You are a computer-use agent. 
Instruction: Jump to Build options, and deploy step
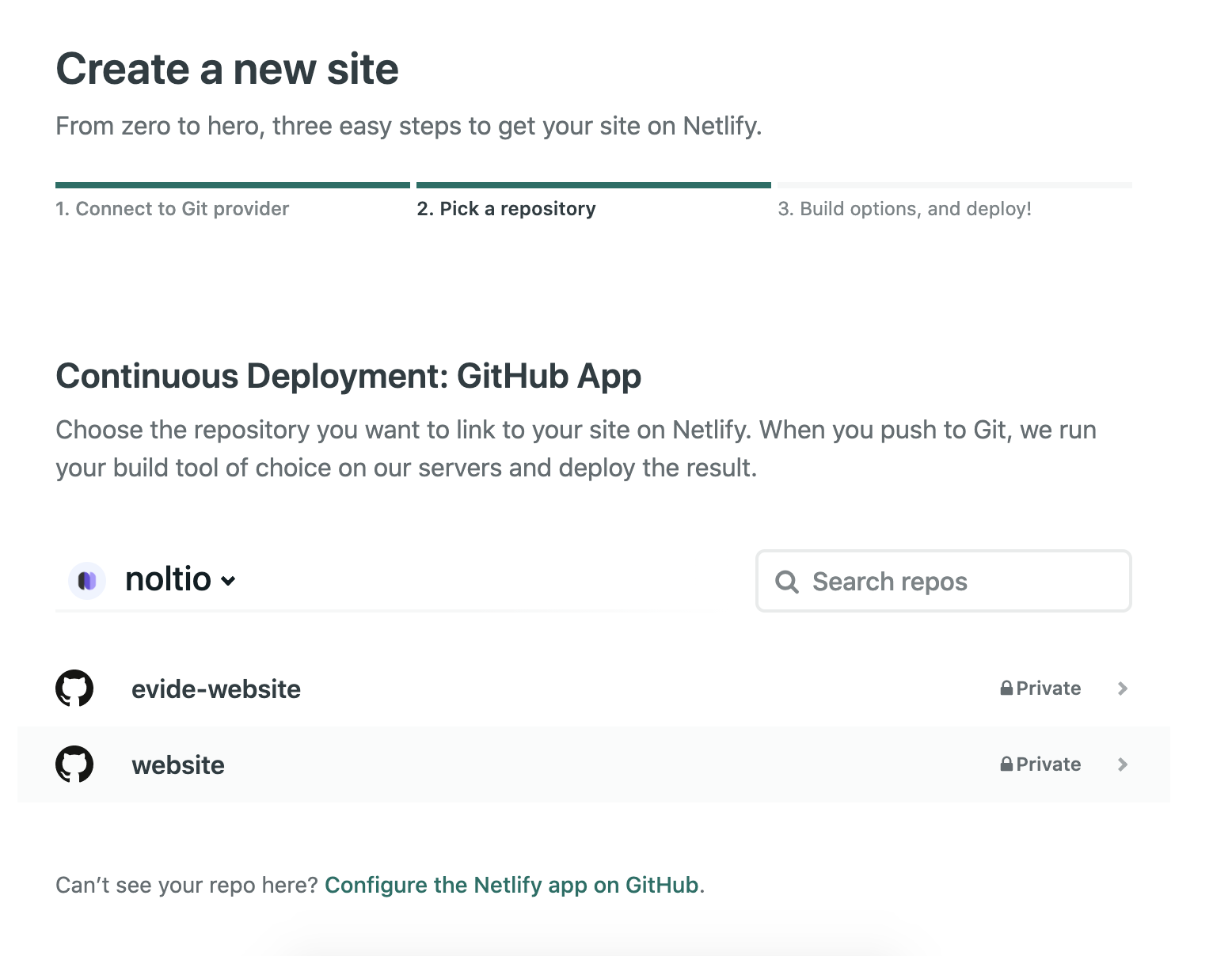(904, 209)
